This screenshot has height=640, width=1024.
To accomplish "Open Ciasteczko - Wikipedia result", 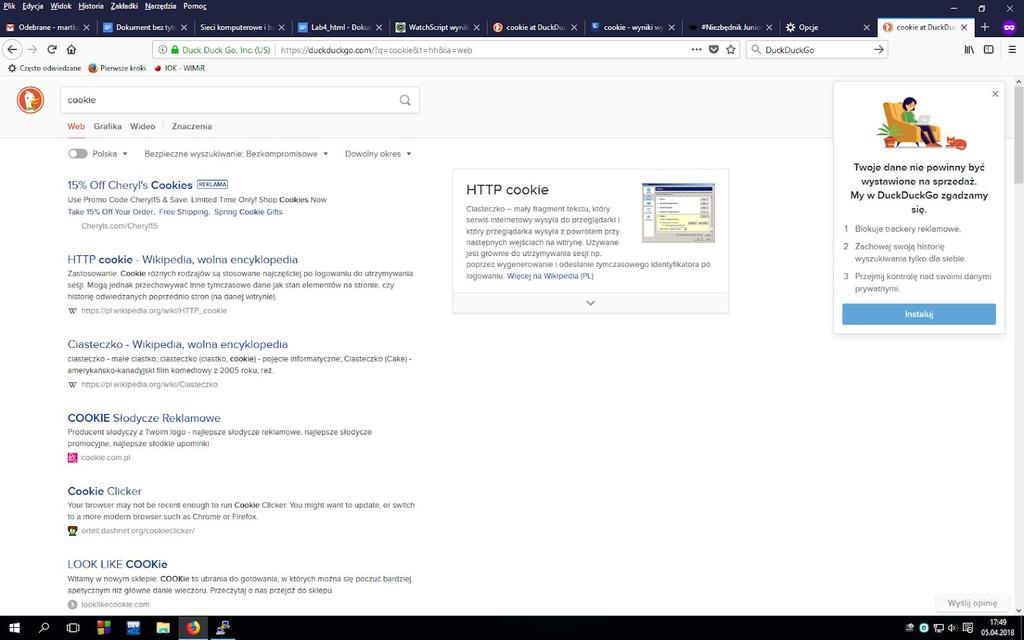I will tap(178, 344).
